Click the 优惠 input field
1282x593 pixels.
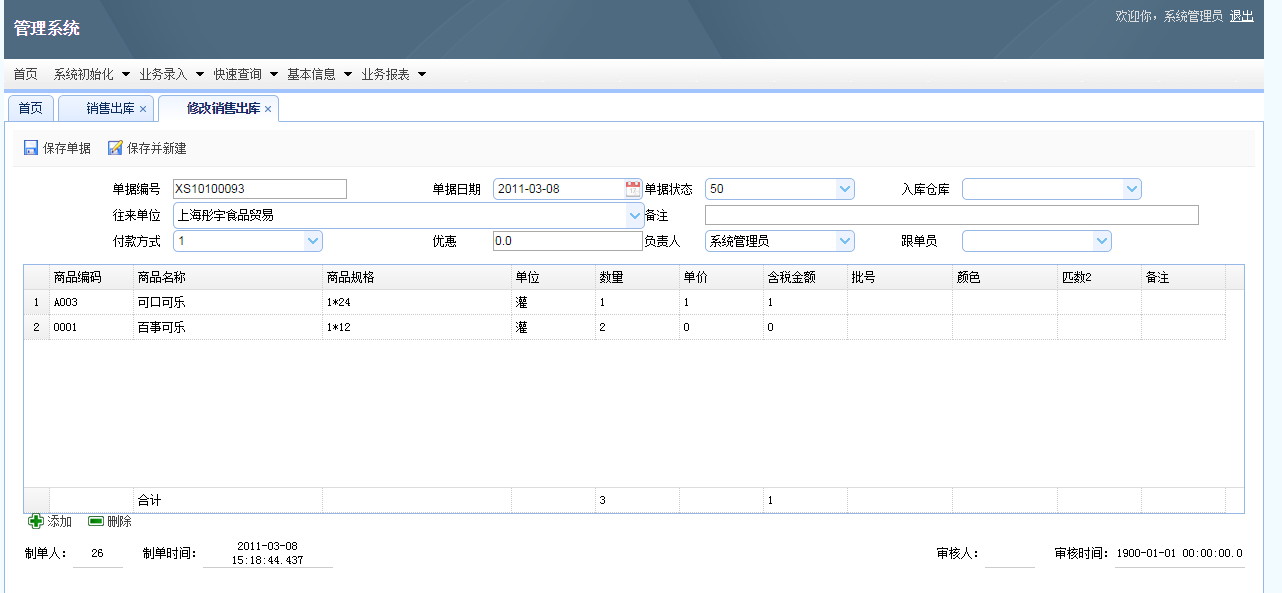click(567, 241)
